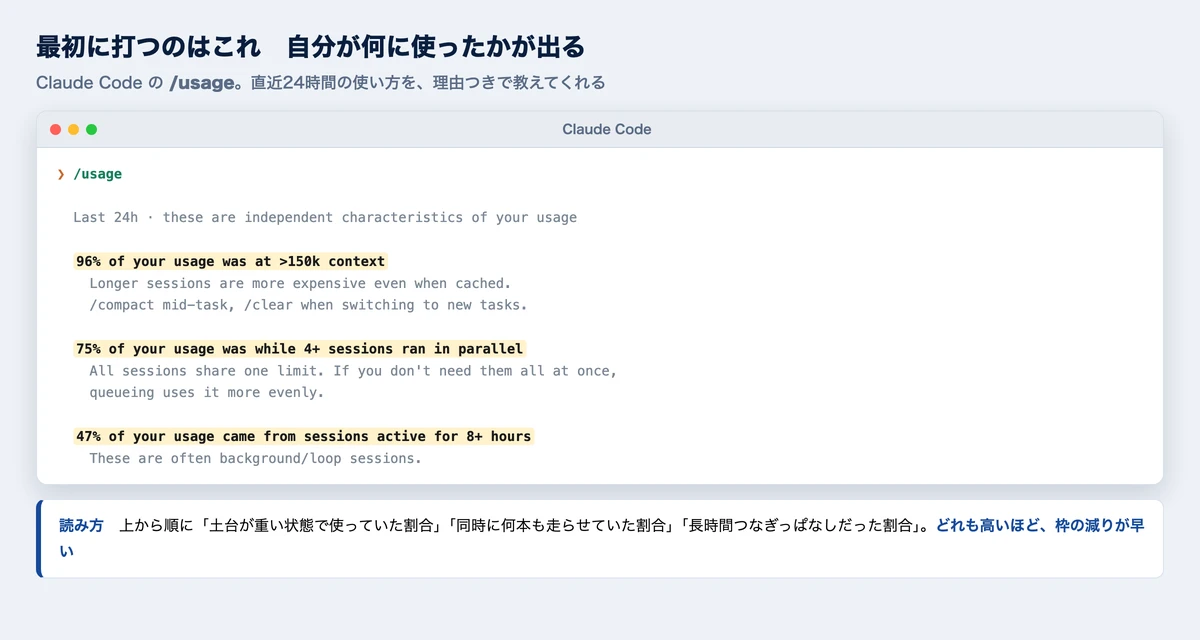Screen dimensions: 1200x640
Task: Select '75% of your usage was while 4+ sessions' line
Action: click(x=300, y=349)
